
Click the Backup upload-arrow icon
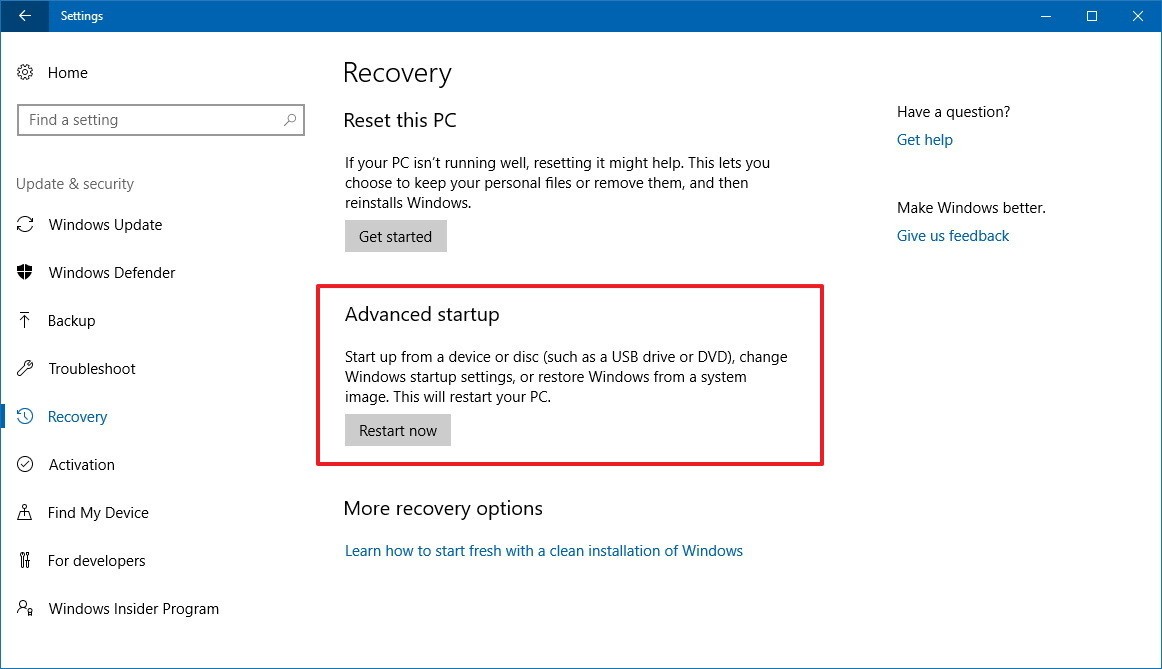point(25,320)
